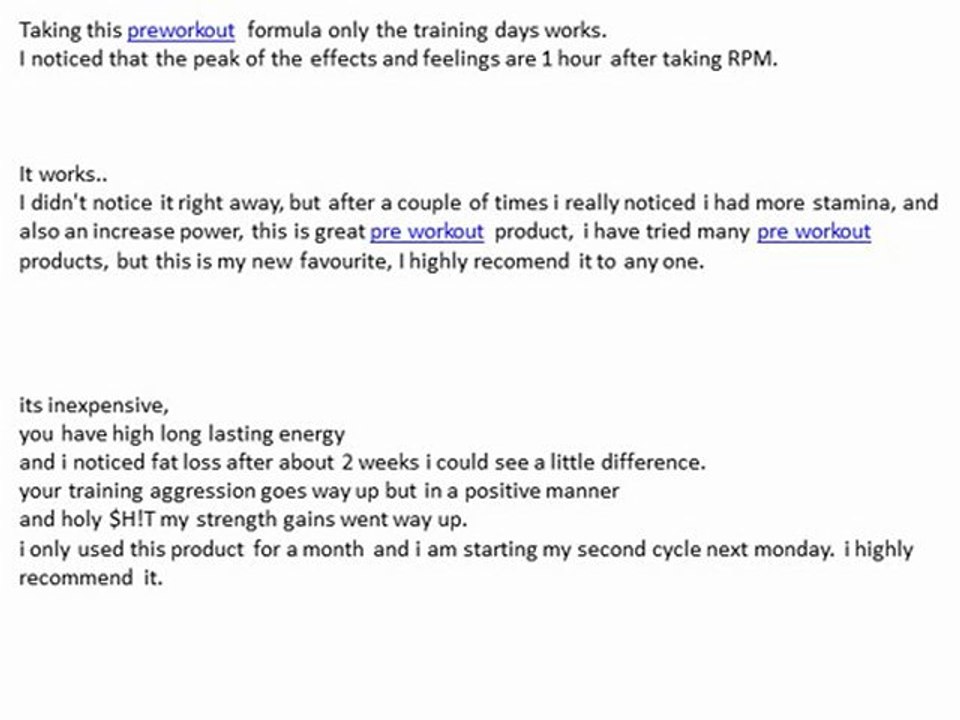This screenshot has height=720, width=960.
Task: Click the line "its inexpensive,"
Action: click(94, 405)
